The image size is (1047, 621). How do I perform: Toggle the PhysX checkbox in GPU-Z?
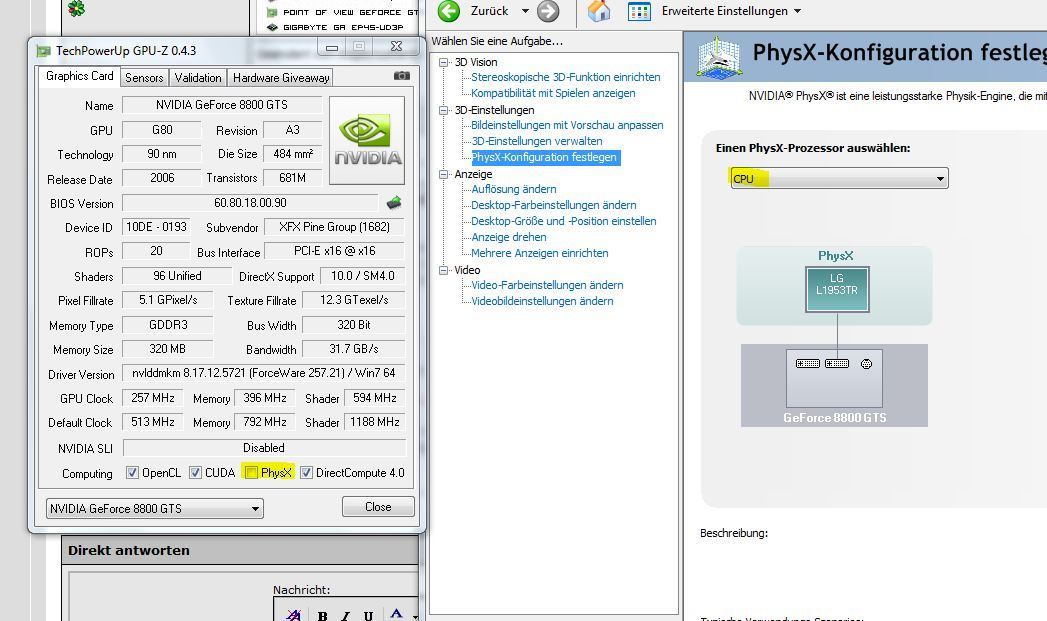pyautogui.click(x=251, y=473)
